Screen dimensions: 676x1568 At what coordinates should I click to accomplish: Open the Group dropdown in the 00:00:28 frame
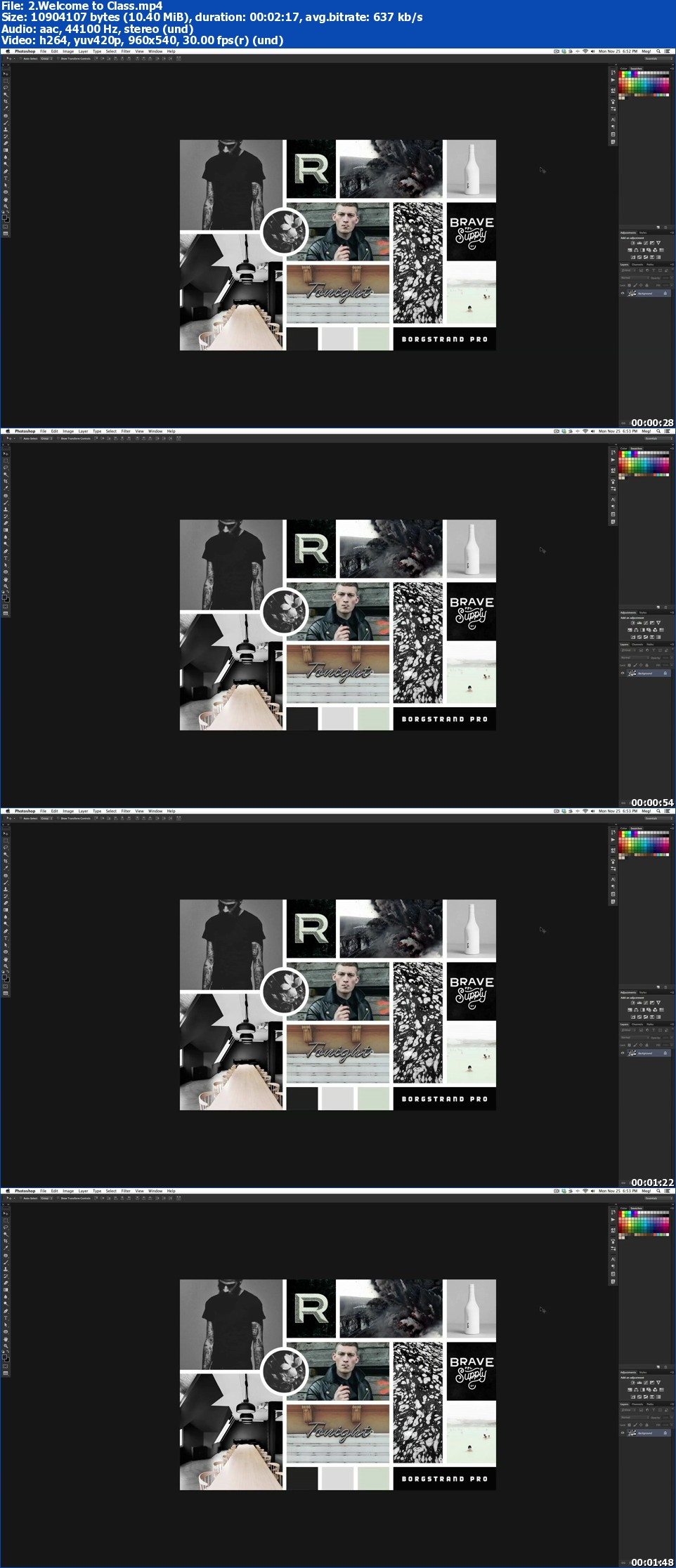click(x=46, y=58)
